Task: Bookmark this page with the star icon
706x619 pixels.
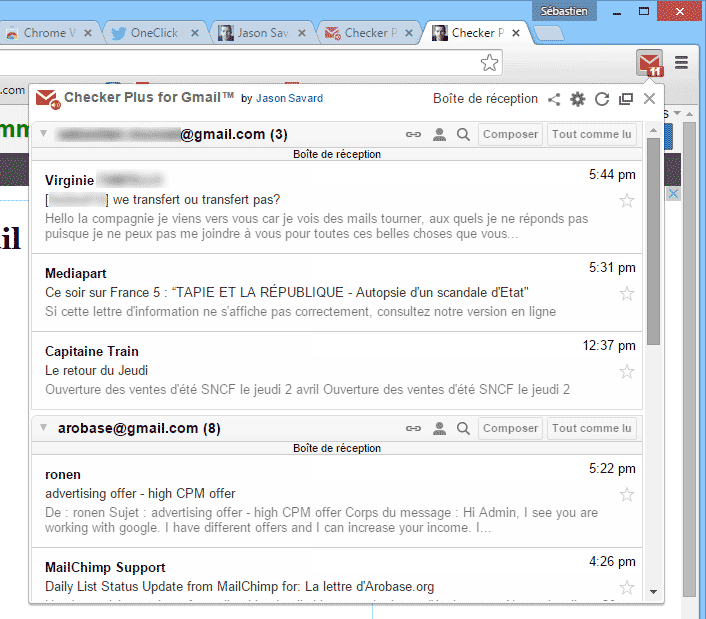Action: tap(489, 63)
